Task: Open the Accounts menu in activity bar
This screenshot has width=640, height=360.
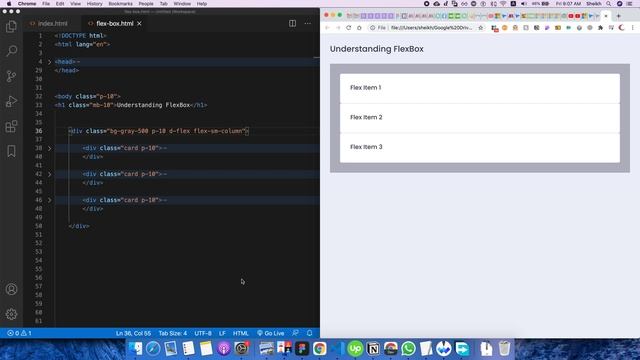Action: click(x=11, y=289)
